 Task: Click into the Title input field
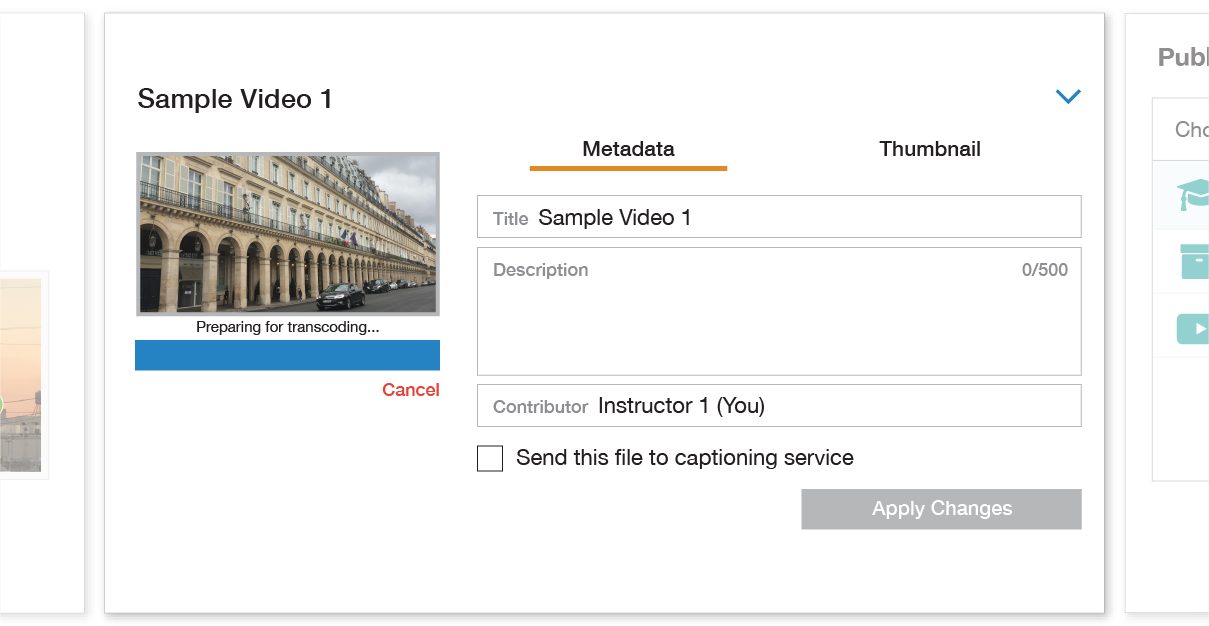[779, 217]
